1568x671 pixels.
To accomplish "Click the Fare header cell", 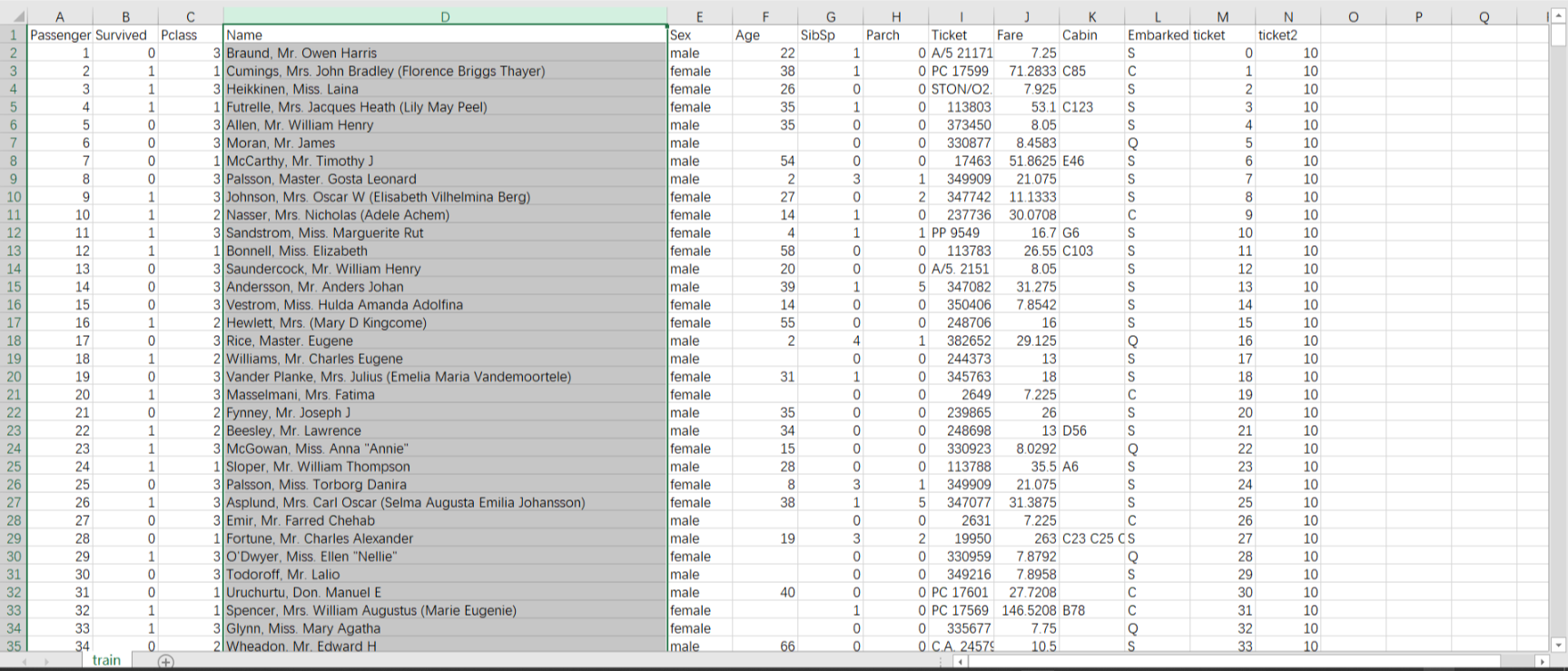I will coord(1027,35).
